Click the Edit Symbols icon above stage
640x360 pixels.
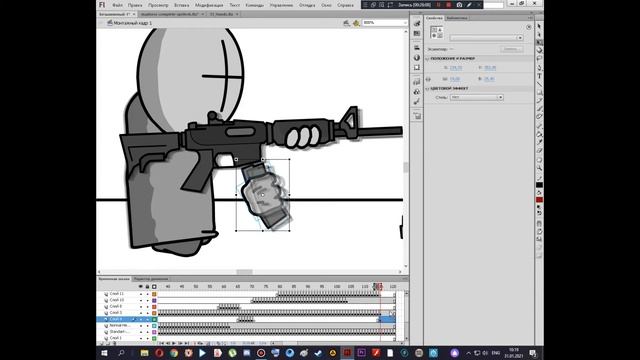(356, 23)
